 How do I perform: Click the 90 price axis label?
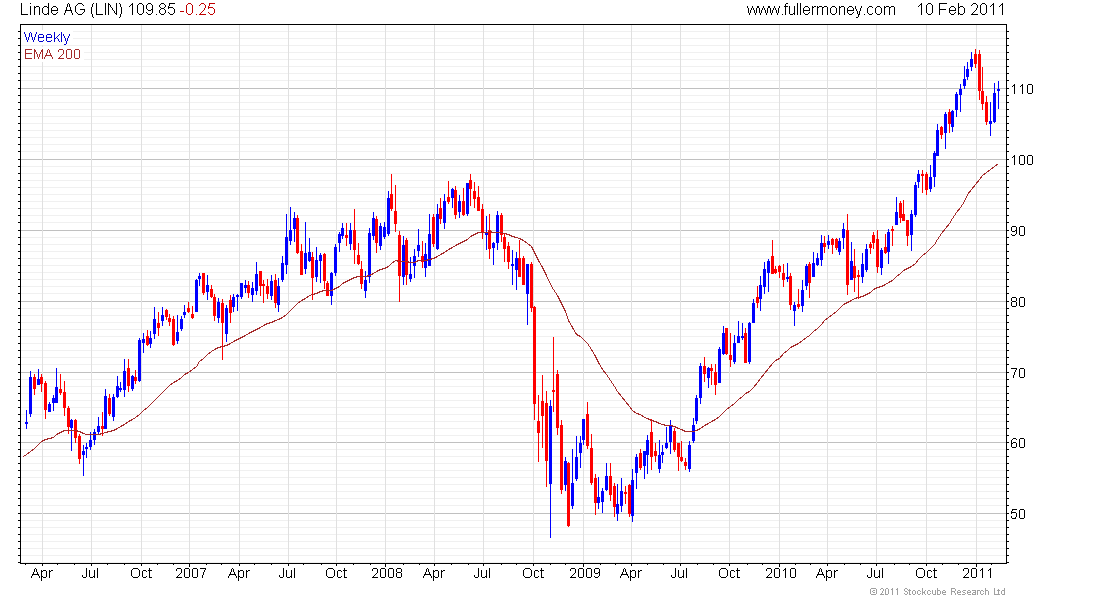(x=1018, y=231)
